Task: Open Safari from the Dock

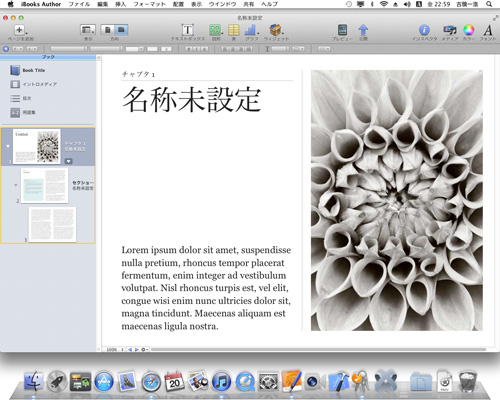Action: coord(151,382)
